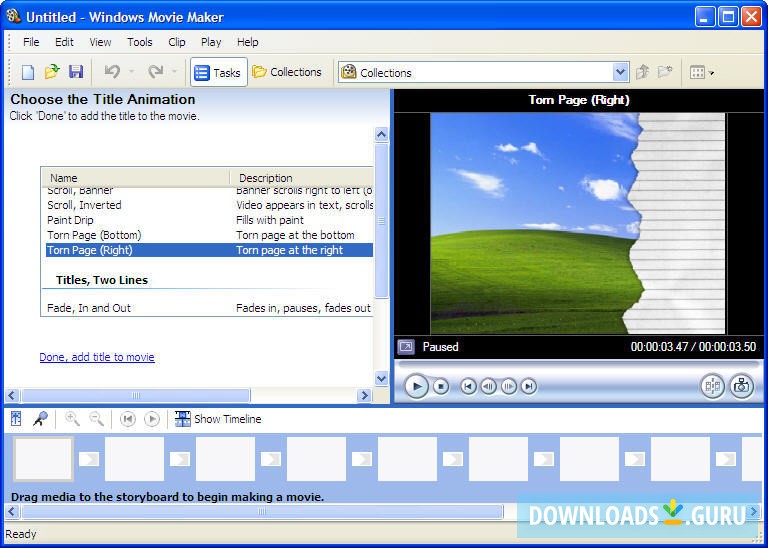The width and height of the screenshot is (768, 548).
Task: Toggle the Tasks pane button
Action: pos(218,72)
